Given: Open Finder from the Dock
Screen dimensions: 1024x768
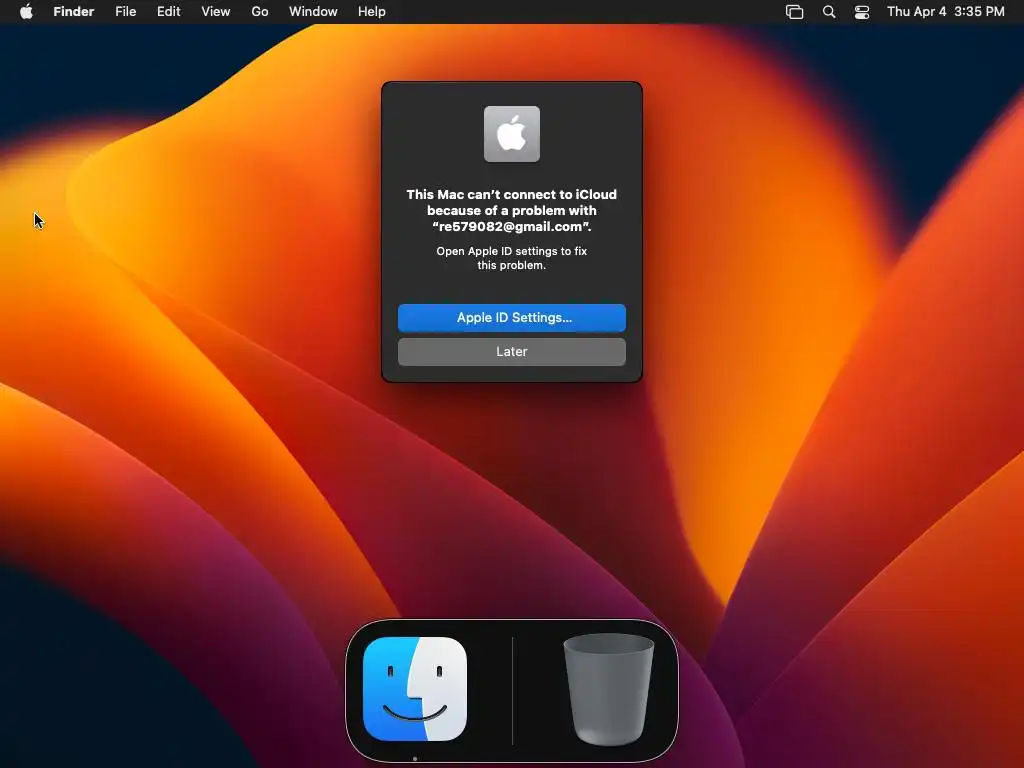Looking at the screenshot, I should tap(415, 689).
